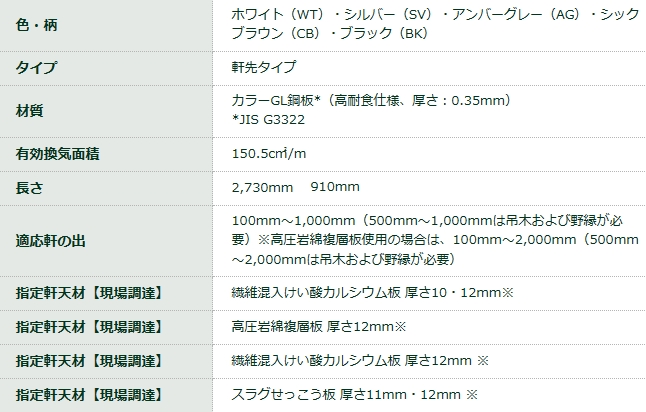Click the 材質 row header
646x412 pixels.
click(x=30, y=110)
